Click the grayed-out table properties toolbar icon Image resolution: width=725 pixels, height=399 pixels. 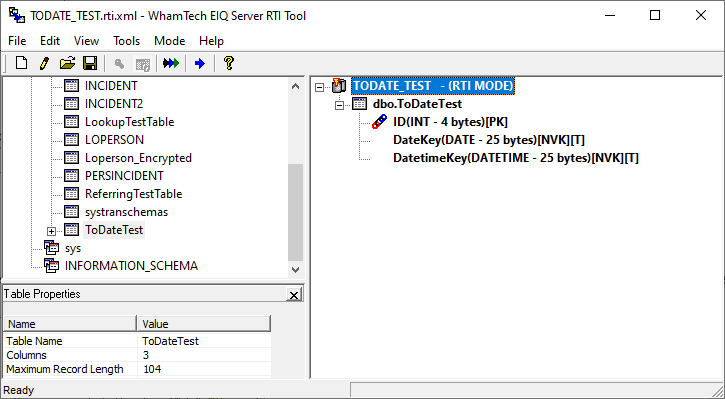142,64
